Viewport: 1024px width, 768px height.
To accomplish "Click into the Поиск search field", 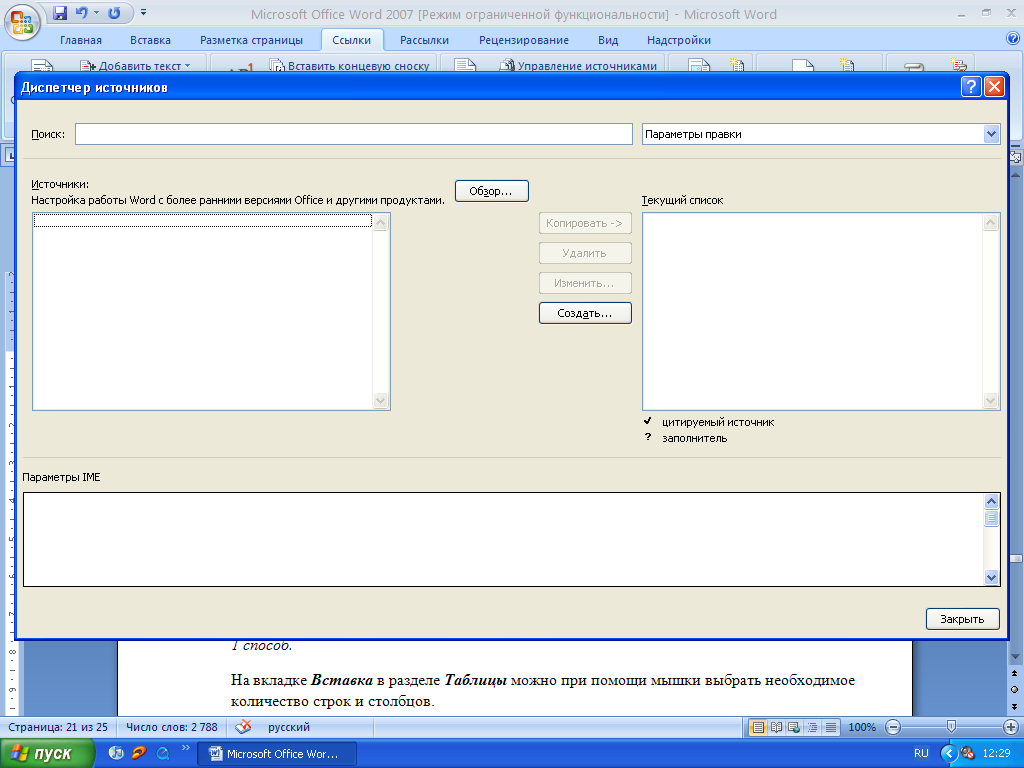I will [354, 134].
